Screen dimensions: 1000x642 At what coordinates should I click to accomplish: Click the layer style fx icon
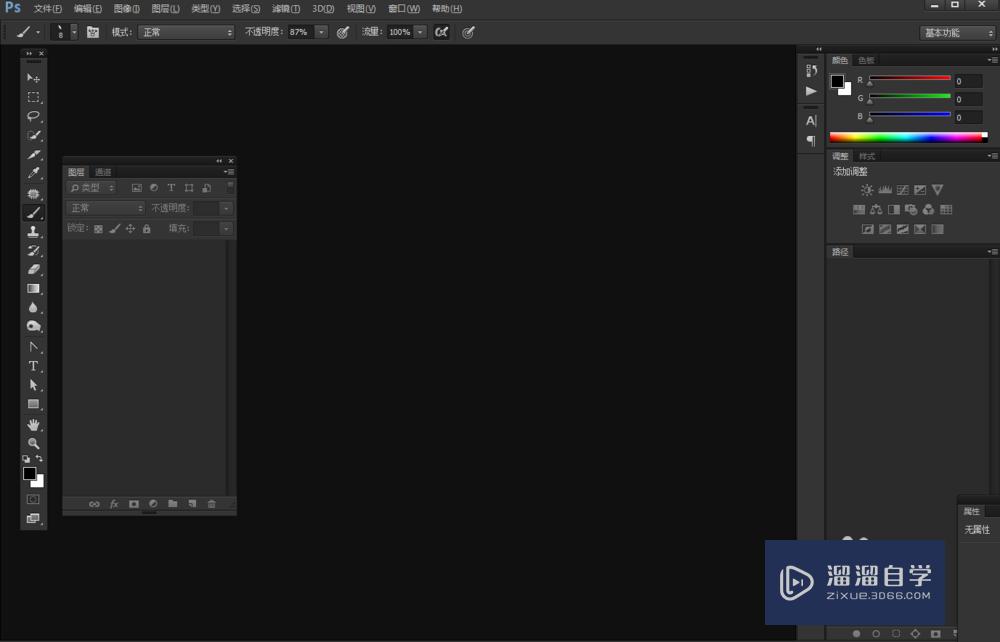point(114,504)
